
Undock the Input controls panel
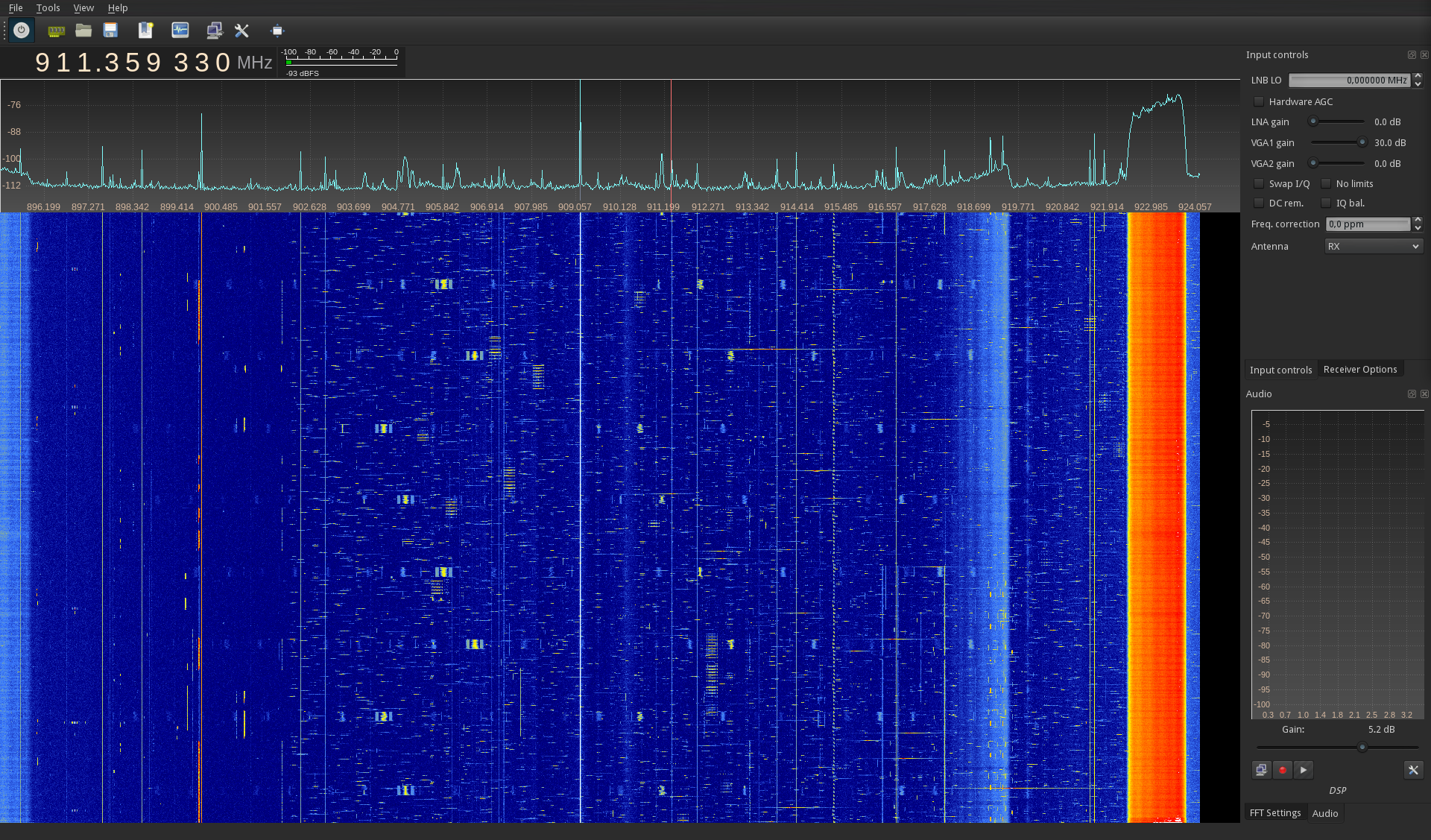1412,55
